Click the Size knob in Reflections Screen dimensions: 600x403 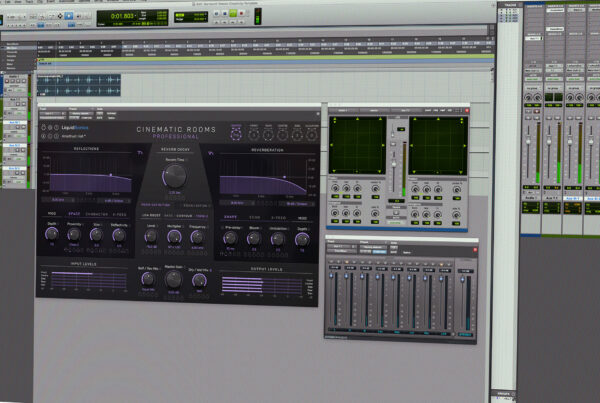pyautogui.click(x=96, y=235)
